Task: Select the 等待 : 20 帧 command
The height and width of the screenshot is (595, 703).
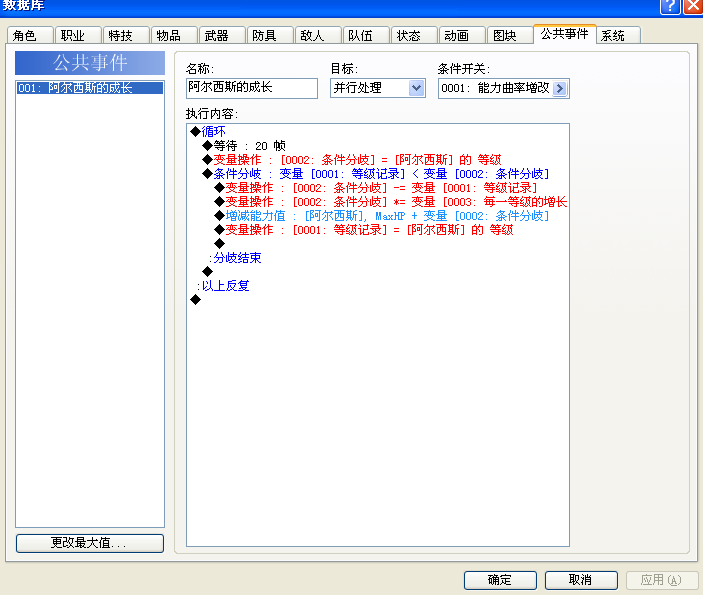Action: tap(244, 146)
